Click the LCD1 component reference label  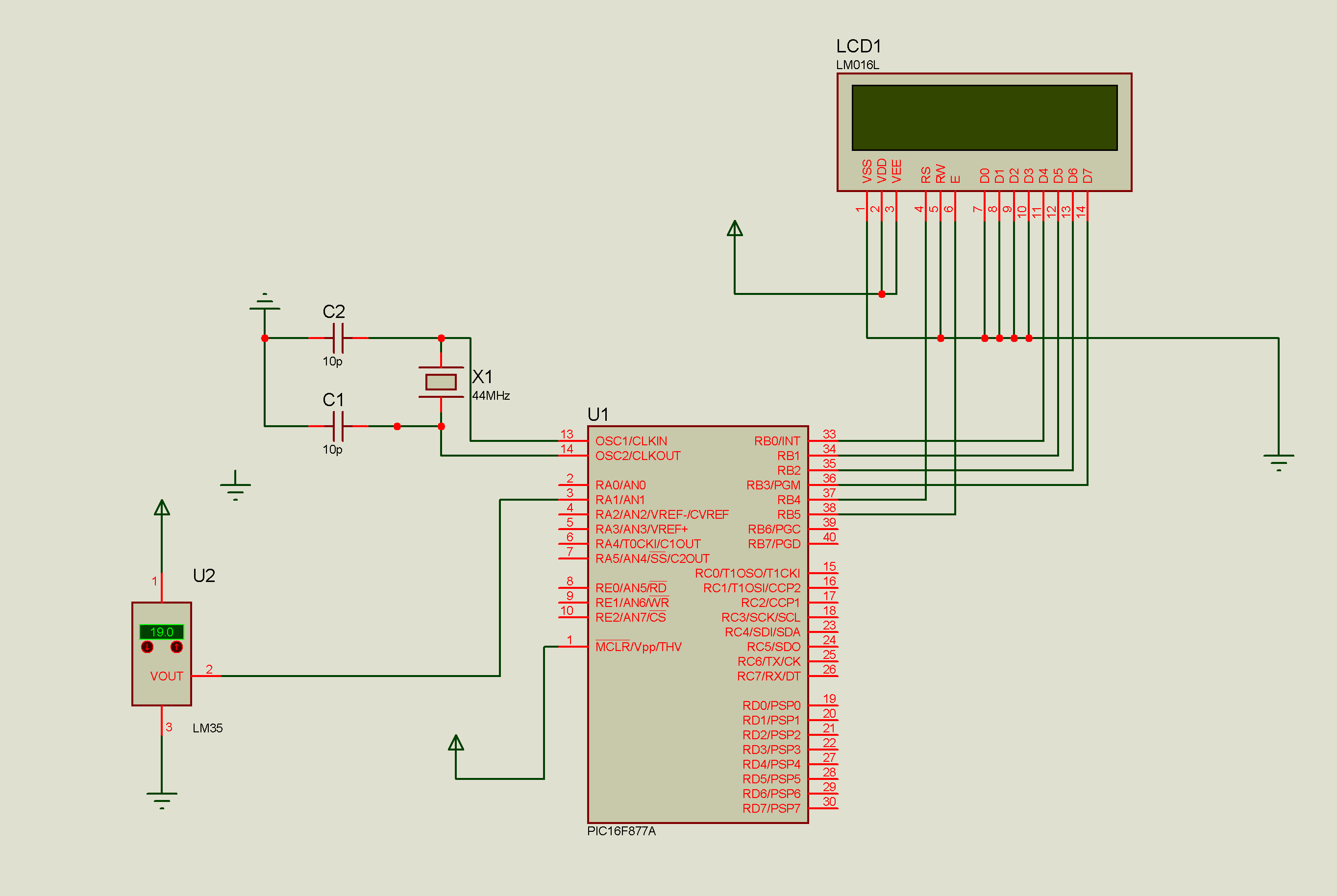(x=859, y=46)
